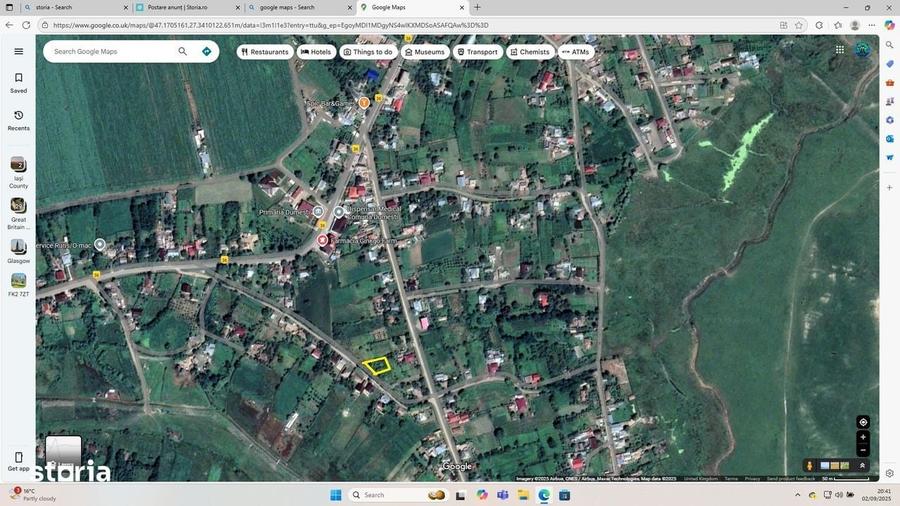Center map on my location
This screenshot has height=506, width=900.
[x=863, y=422]
